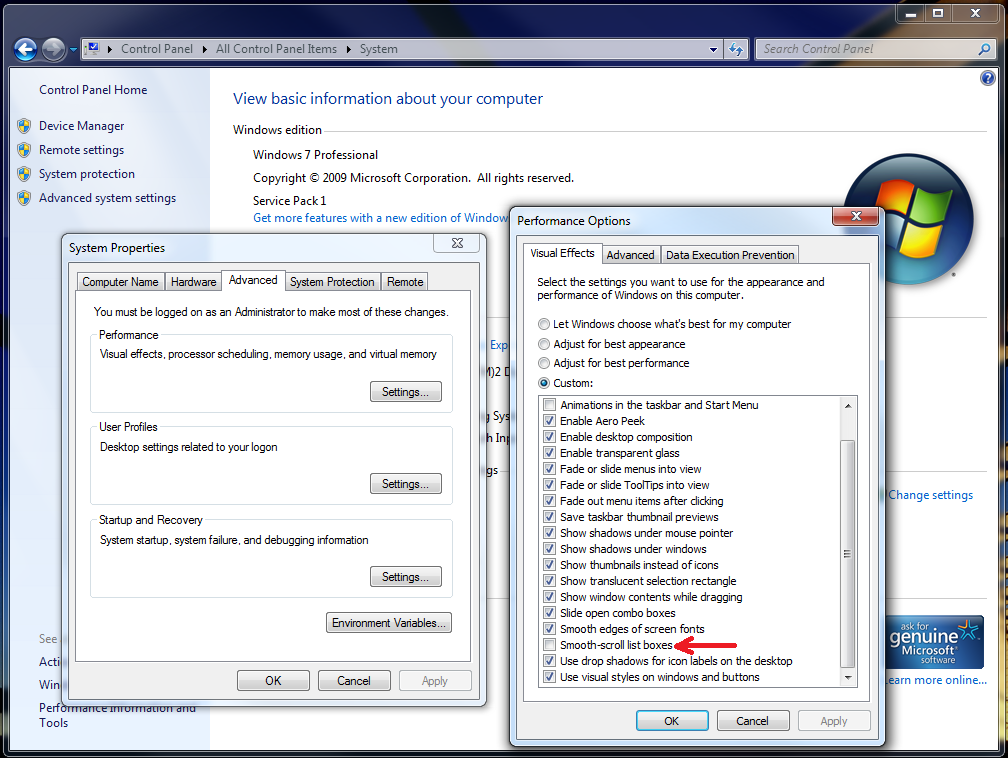Click Learn more online link
Viewport: 1008px width, 758px height.
(937, 680)
